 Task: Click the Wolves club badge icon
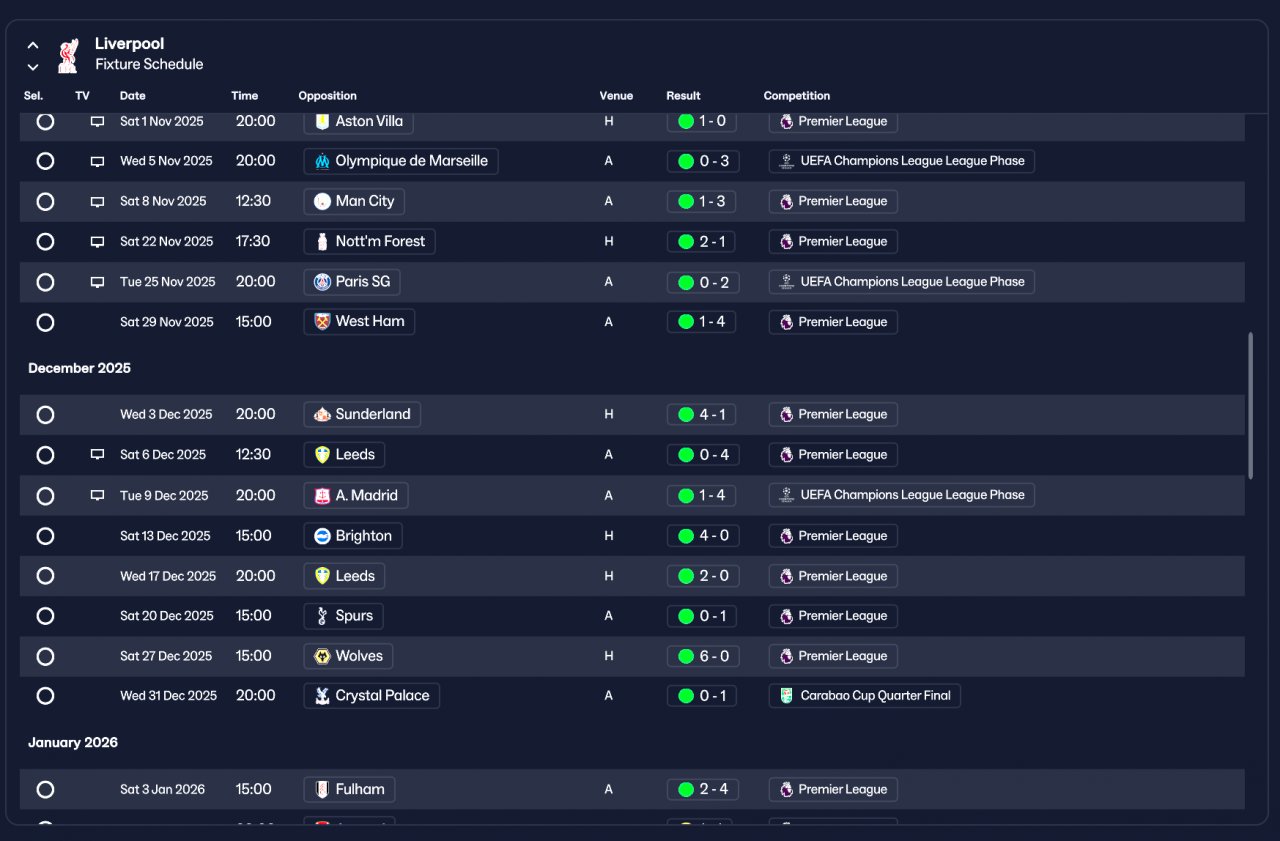[x=322, y=656]
